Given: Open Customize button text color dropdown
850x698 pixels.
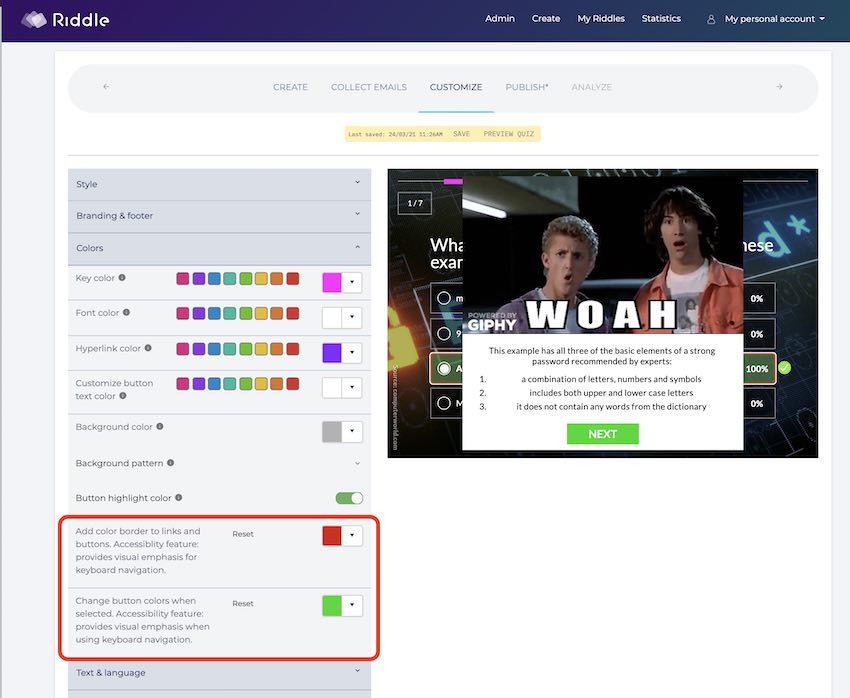Looking at the screenshot, I should (352, 387).
